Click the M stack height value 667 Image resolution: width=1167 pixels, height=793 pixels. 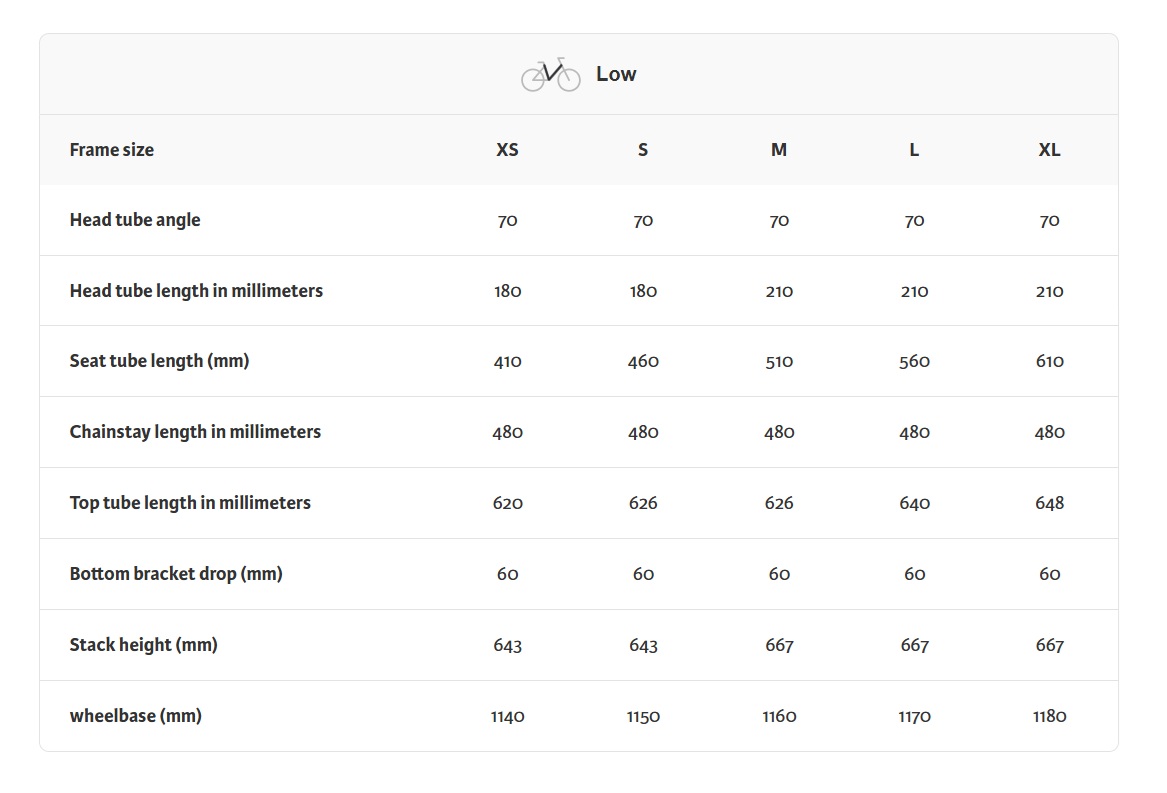[x=779, y=645]
